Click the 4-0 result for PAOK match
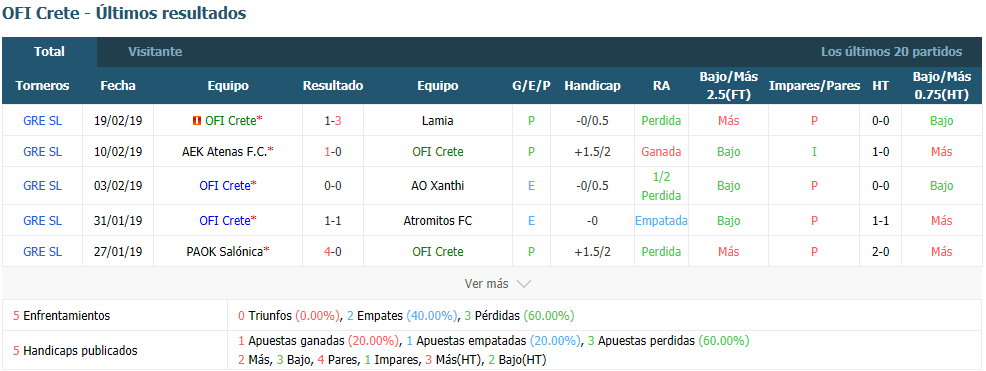Viewport: 986px width, 371px height. [x=333, y=252]
